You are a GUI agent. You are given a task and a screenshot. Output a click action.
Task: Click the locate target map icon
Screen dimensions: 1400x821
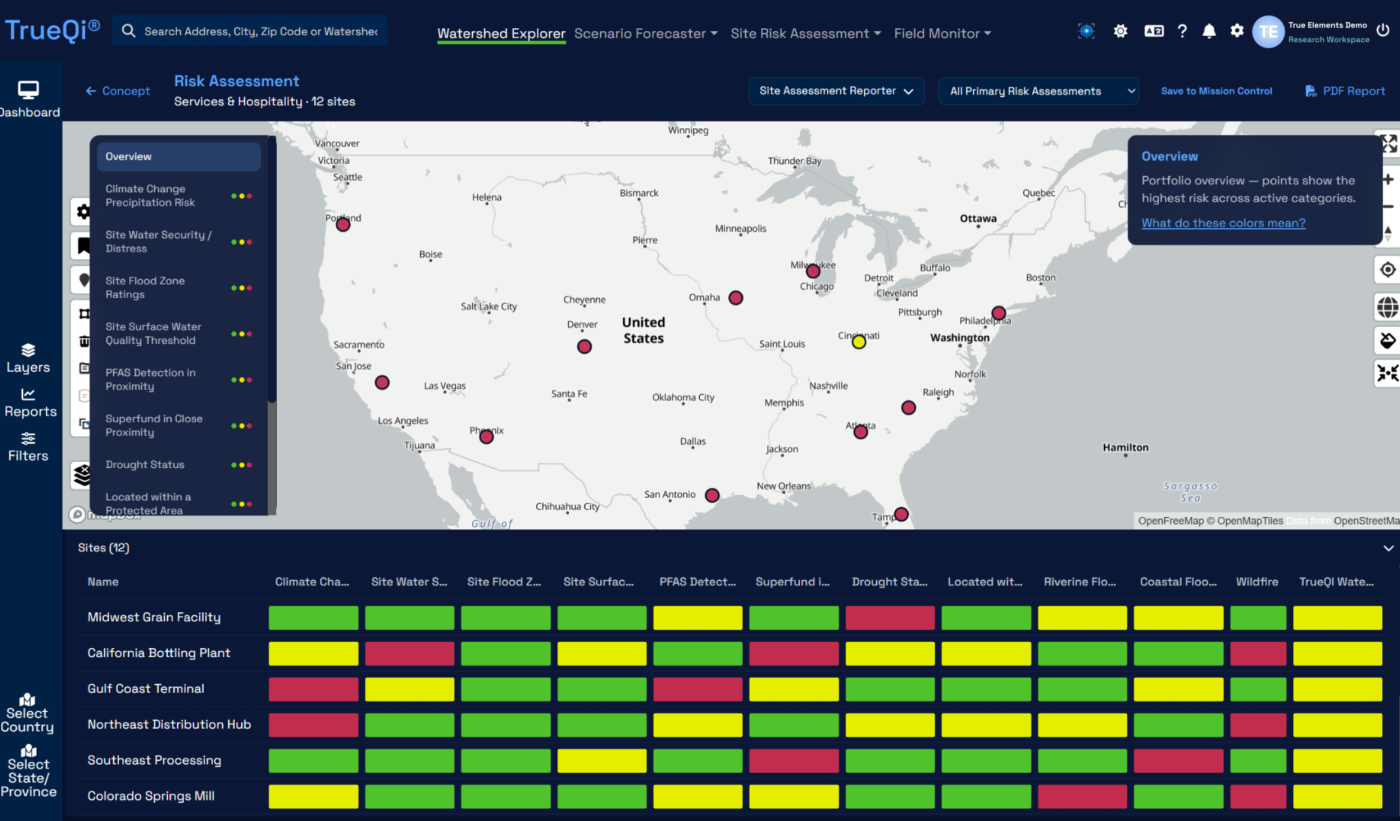[x=1388, y=270]
